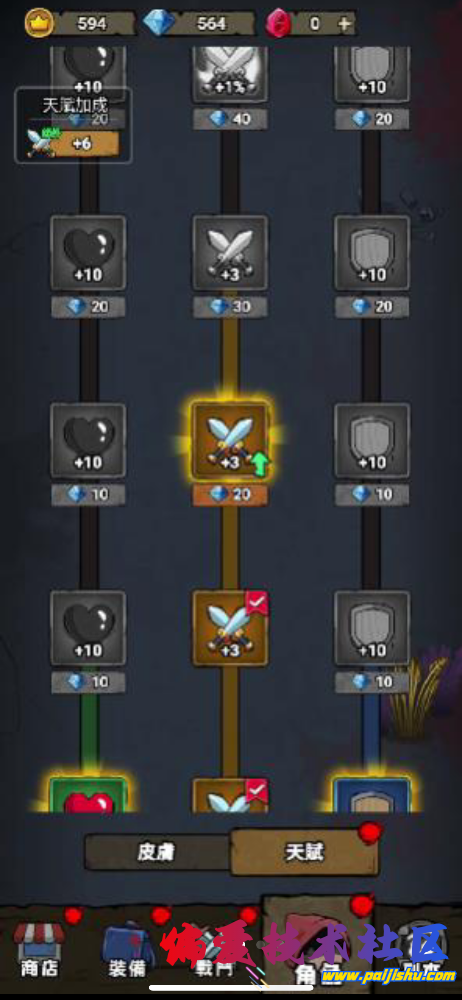Select the shield +10 talent costing 10 gems in third row
The height and width of the screenshot is (1000, 462).
point(372,440)
